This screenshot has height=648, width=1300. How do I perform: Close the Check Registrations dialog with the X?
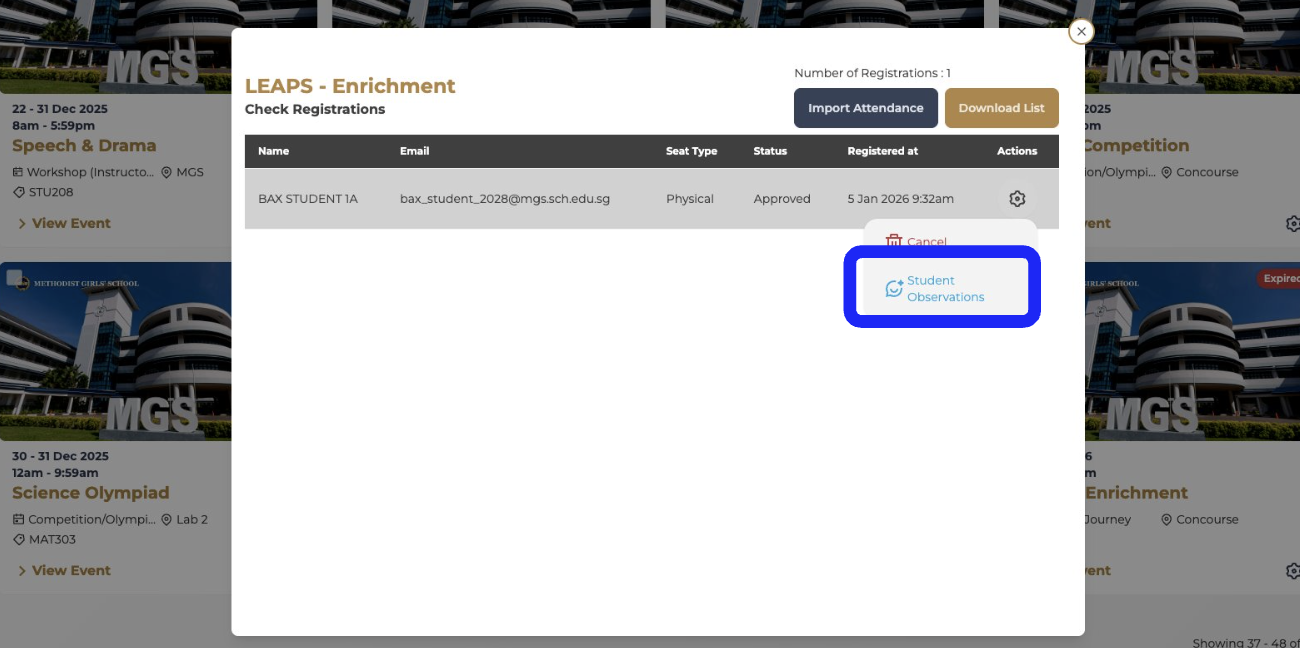(x=1080, y=32)
